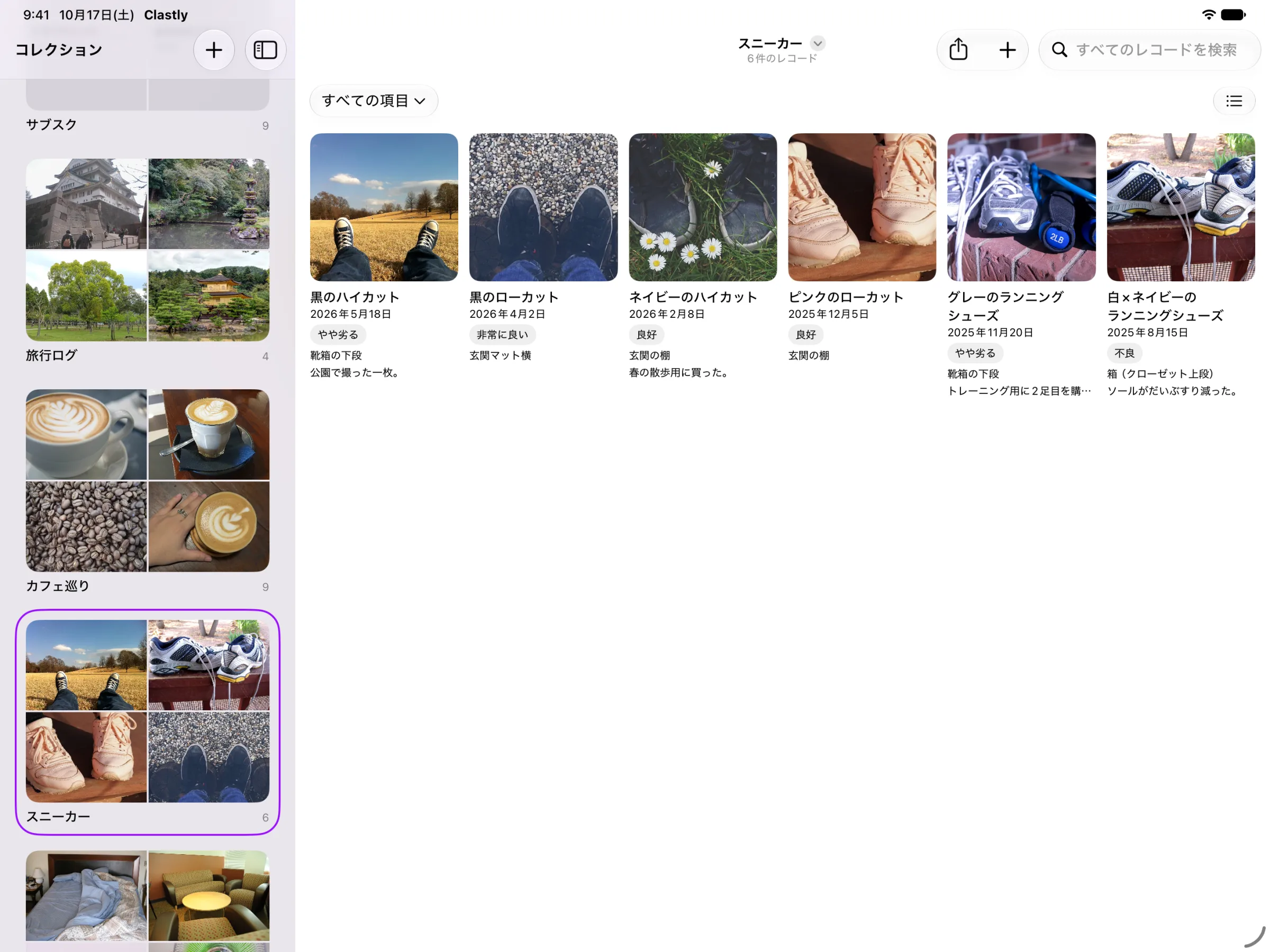
Task: Click the 非常に良い condition tag
Action: [502, 335]
